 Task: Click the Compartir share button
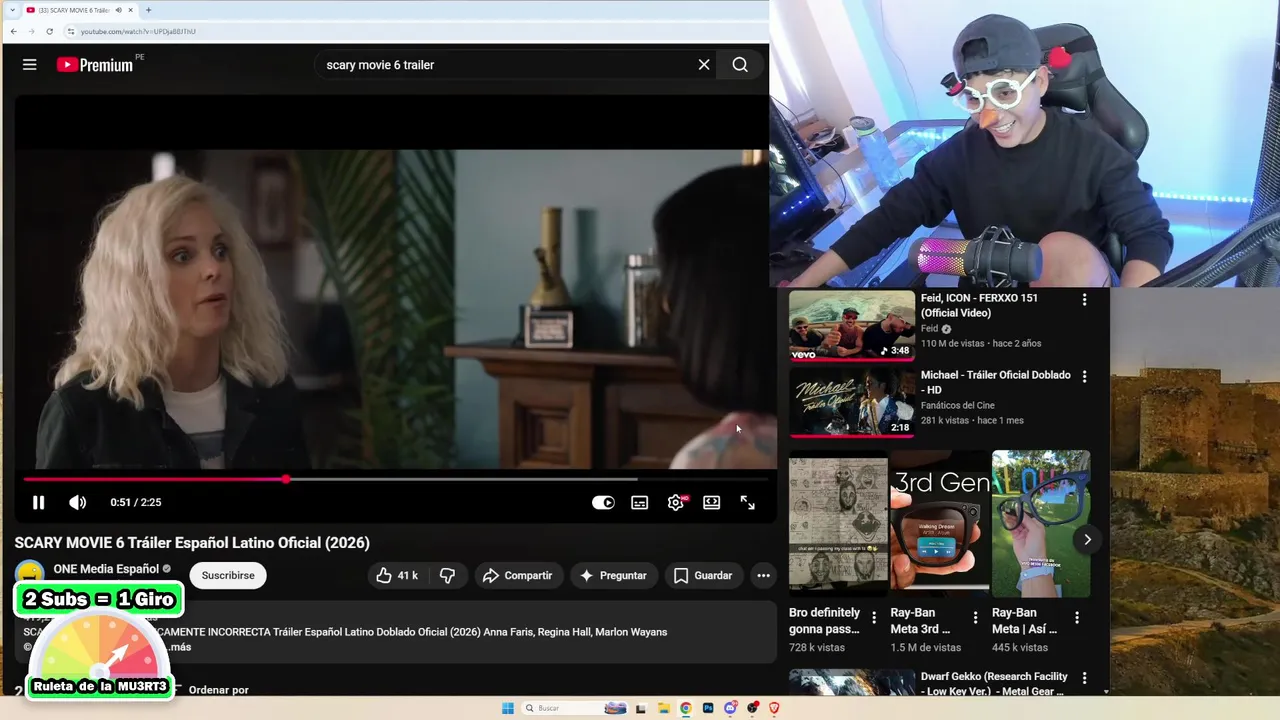click(x=517, y=575)
